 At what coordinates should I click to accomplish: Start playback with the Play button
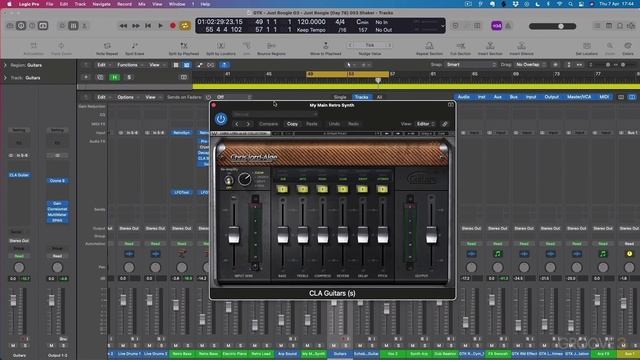point(160,26)
